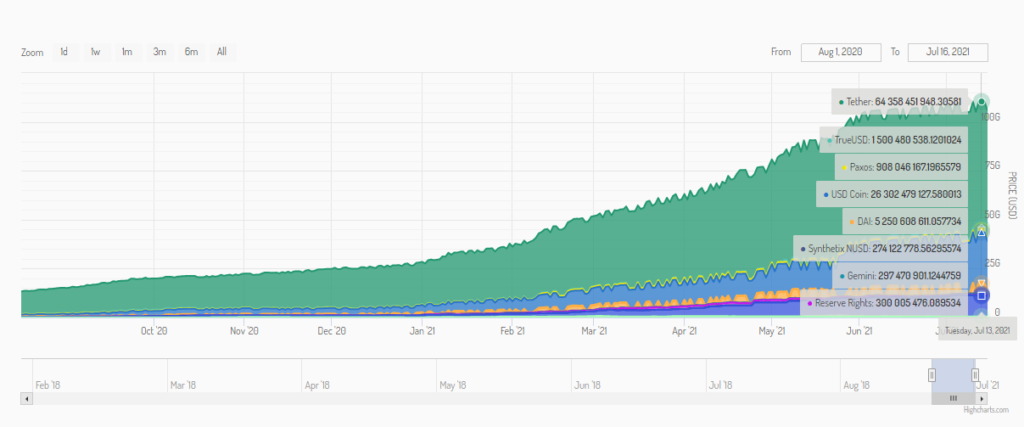The width and height of the screenshot is (1024, 427).
Task: Click the Paxos tooltip value label
Action: point(901,167)
